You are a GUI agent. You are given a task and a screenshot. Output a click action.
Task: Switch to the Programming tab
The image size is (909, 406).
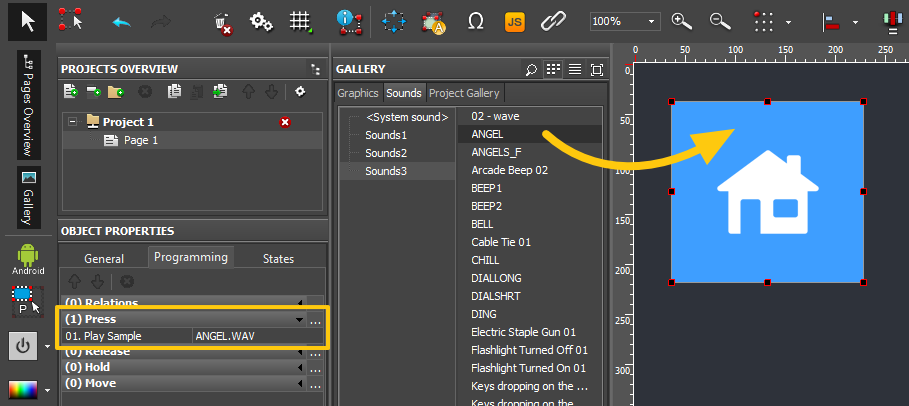coord(191,257)
